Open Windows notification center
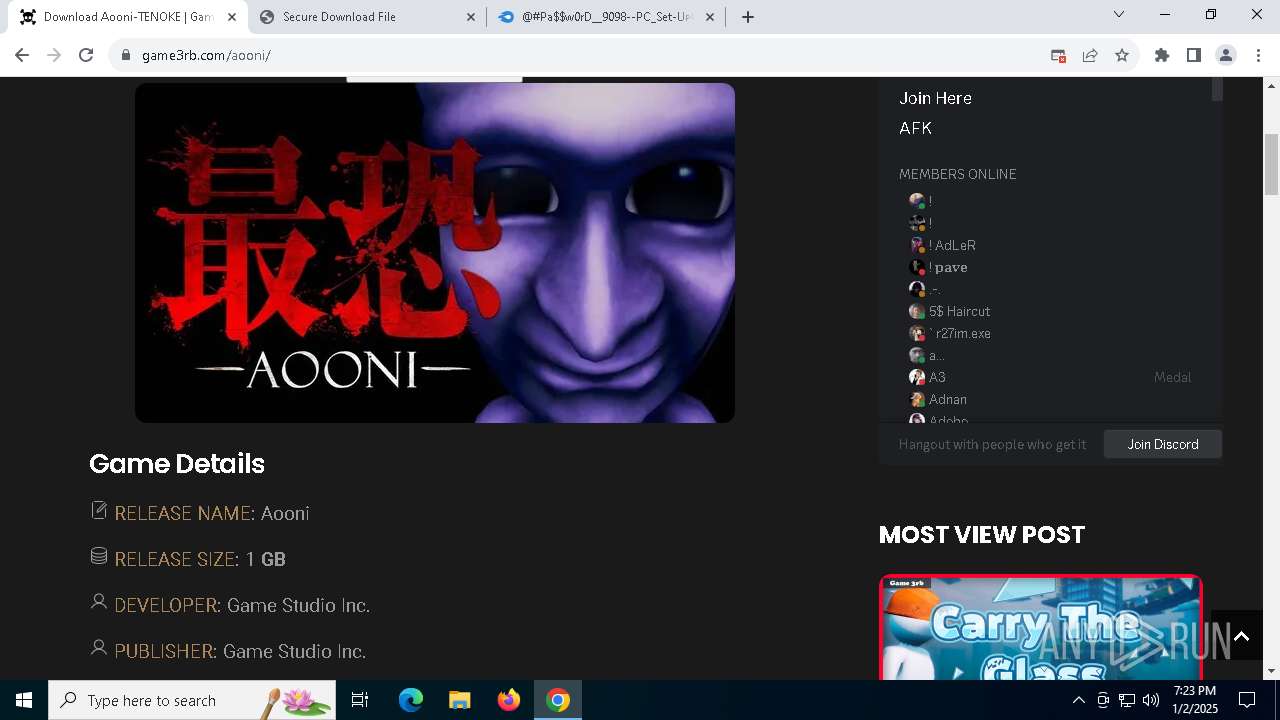This screenshot has height=720, width=1280. click(1247, 700)
